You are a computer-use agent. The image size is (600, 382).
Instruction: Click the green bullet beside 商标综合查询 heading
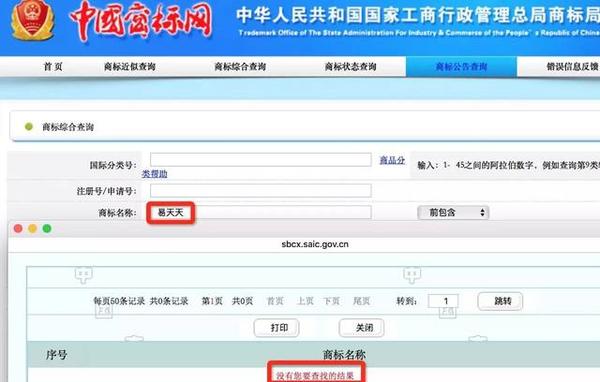[29, 127]
